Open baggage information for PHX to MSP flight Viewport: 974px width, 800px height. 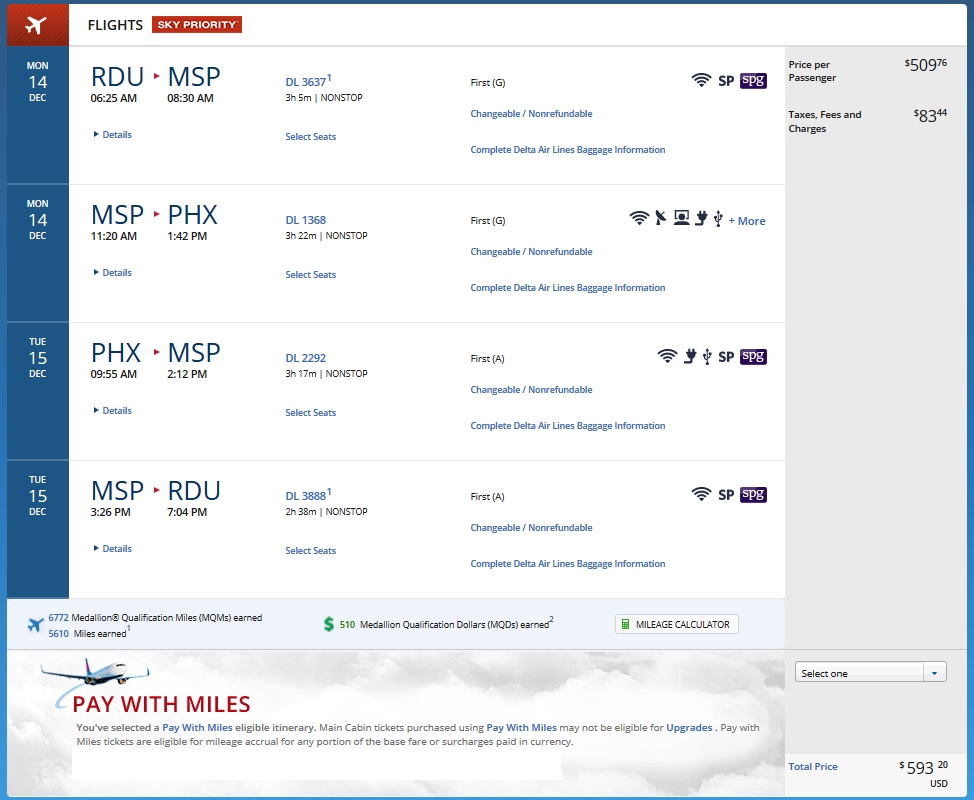[567, 426]
